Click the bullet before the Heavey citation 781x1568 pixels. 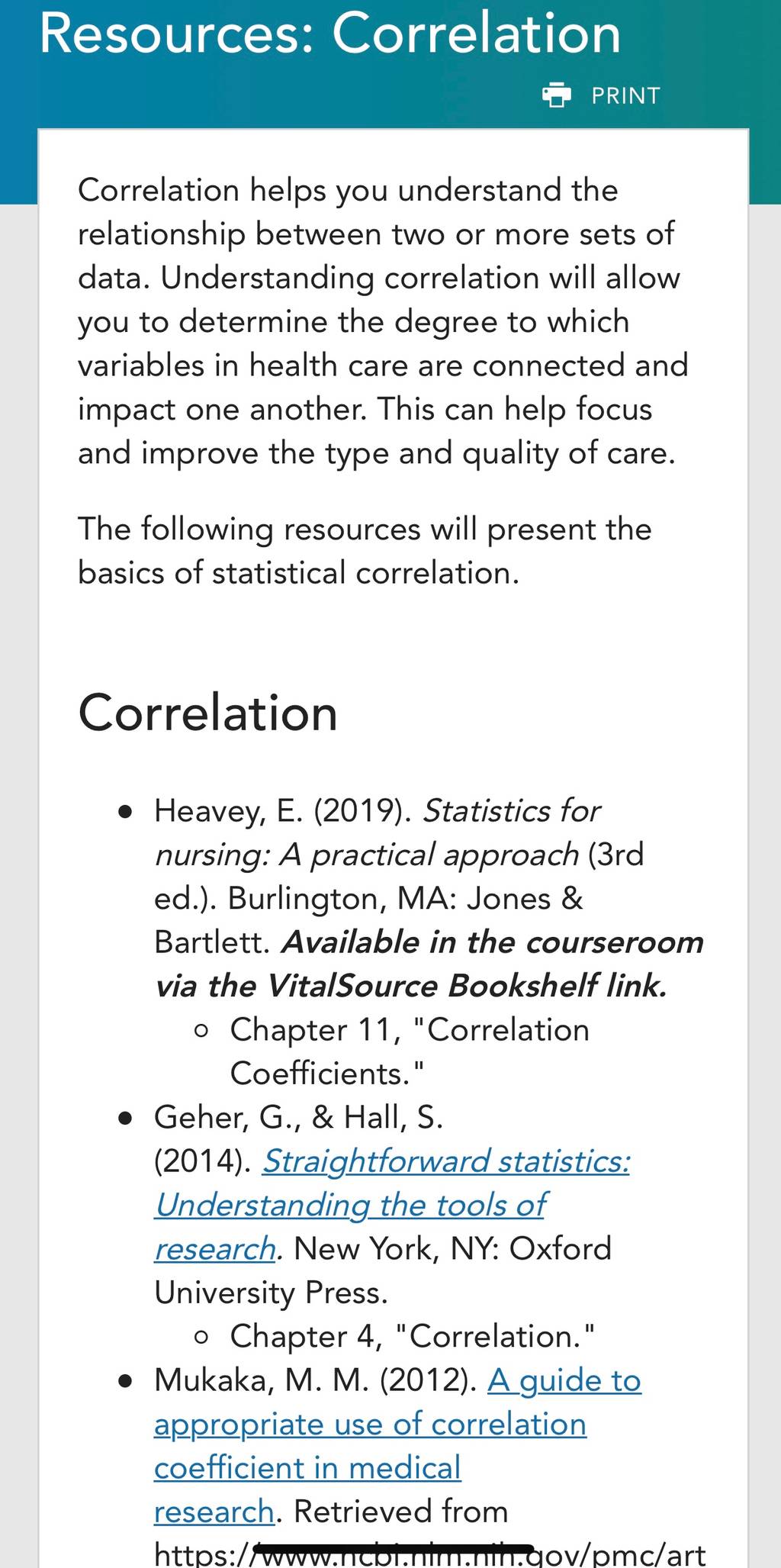pyautogui.click(x=127, y=812)
